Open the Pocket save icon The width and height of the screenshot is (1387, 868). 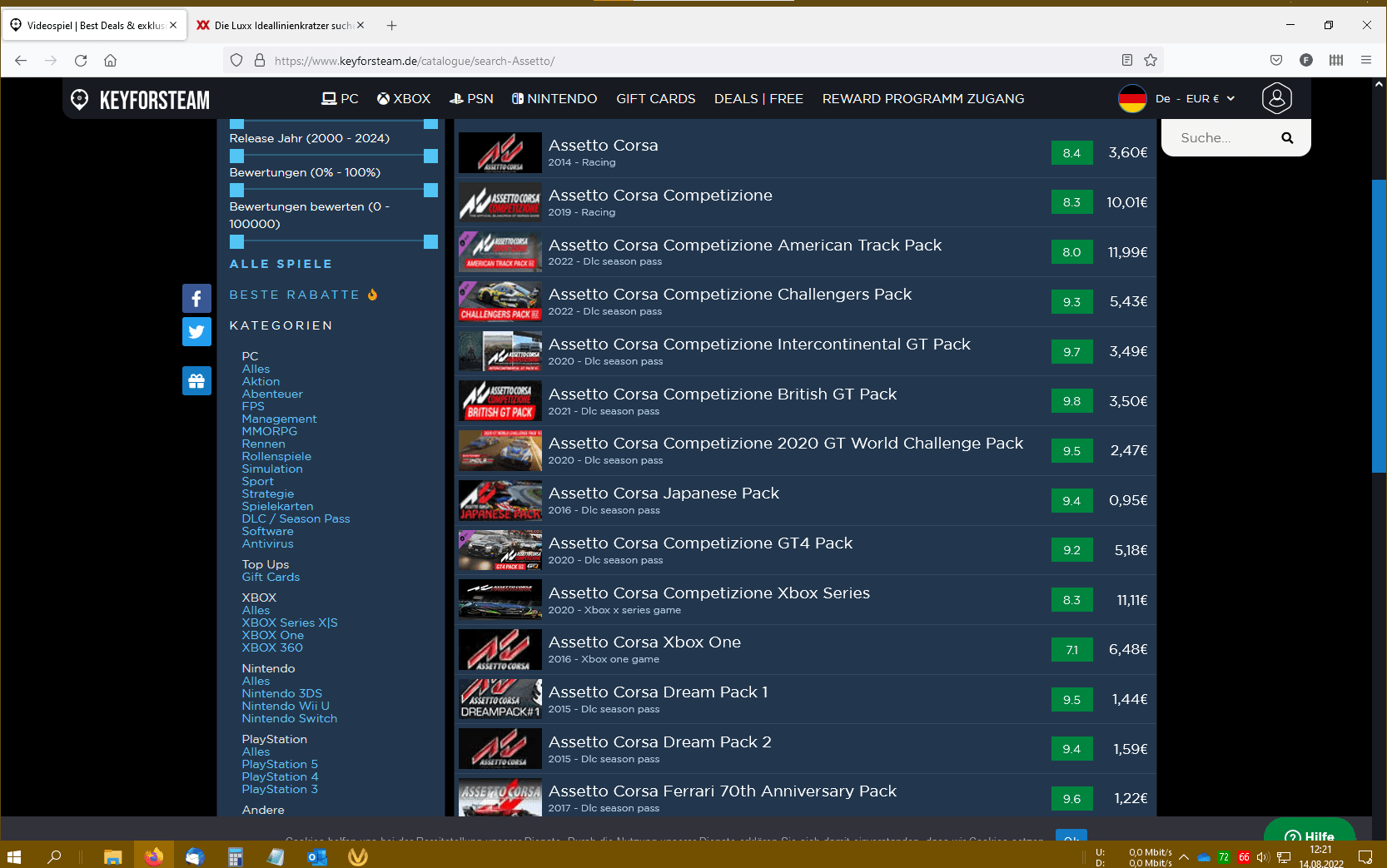[x=1276, y=60]
